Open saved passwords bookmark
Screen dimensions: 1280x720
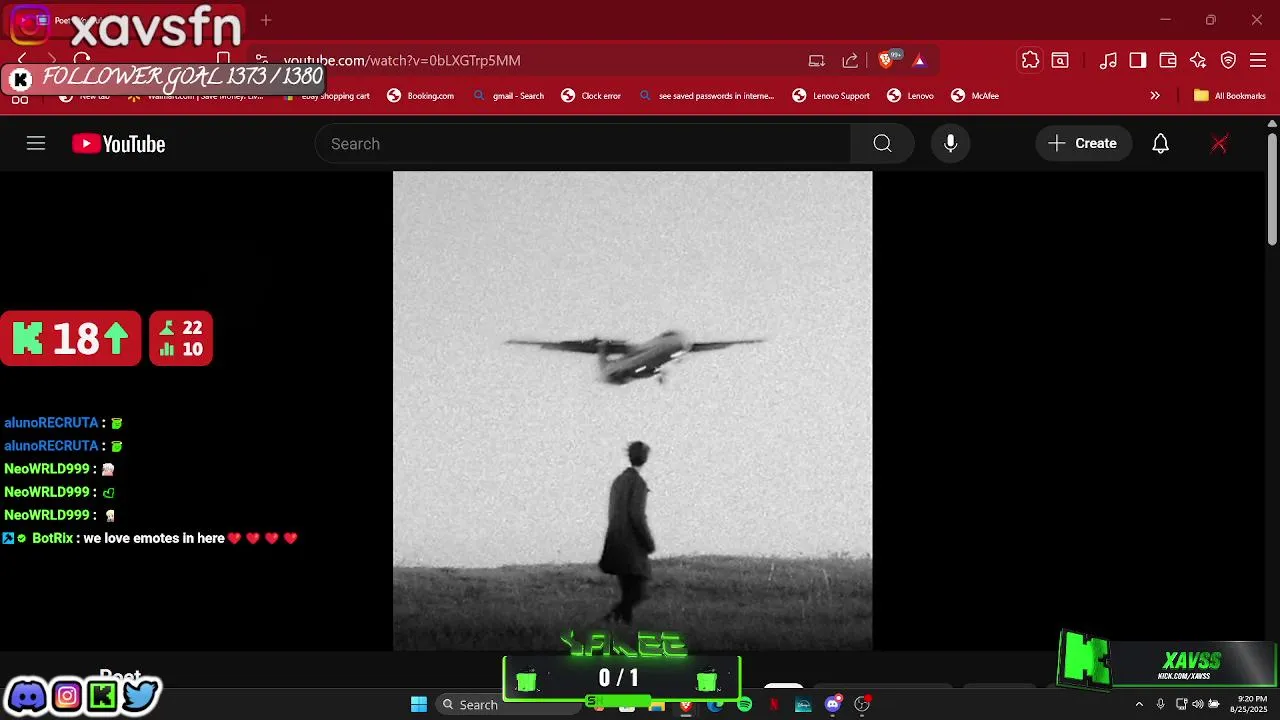(706, 96)
